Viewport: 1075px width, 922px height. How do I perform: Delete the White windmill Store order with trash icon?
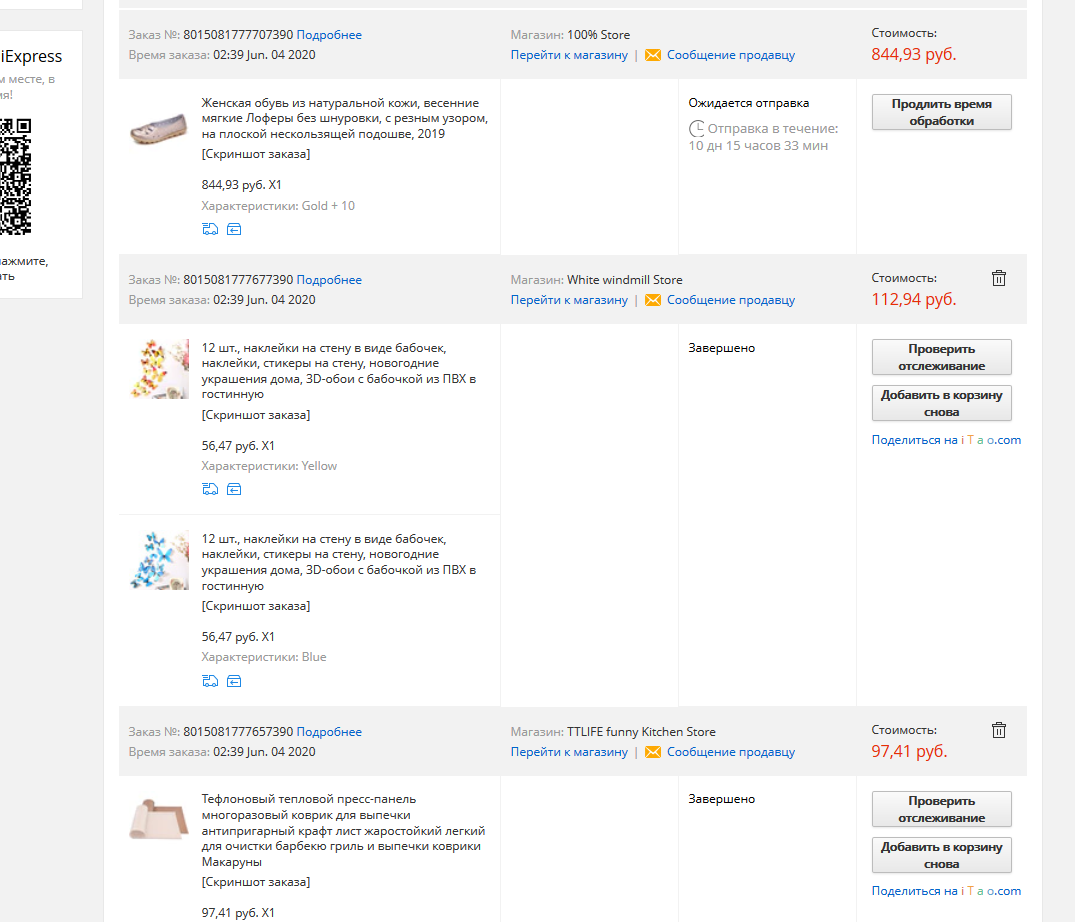(999, 278)
